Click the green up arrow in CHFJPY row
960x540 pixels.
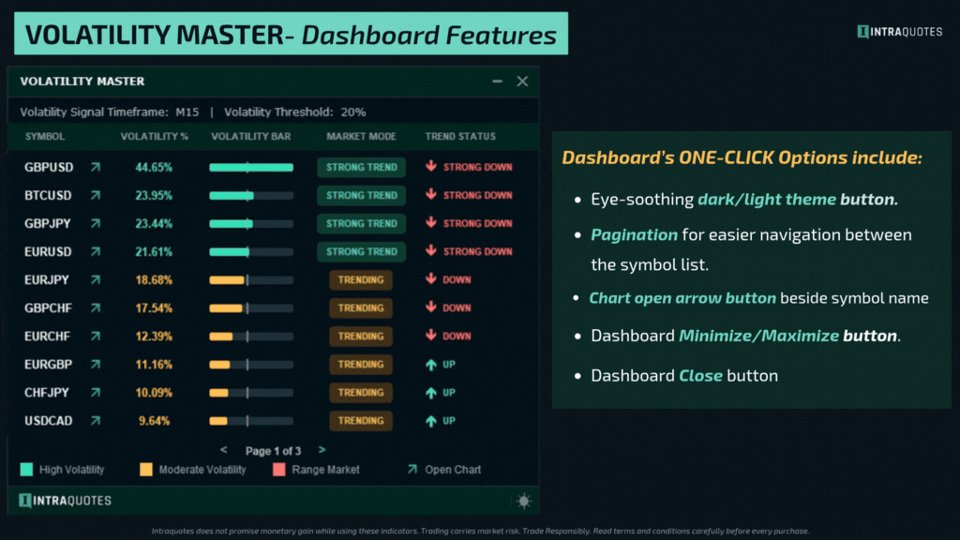(x=431, y=392)
